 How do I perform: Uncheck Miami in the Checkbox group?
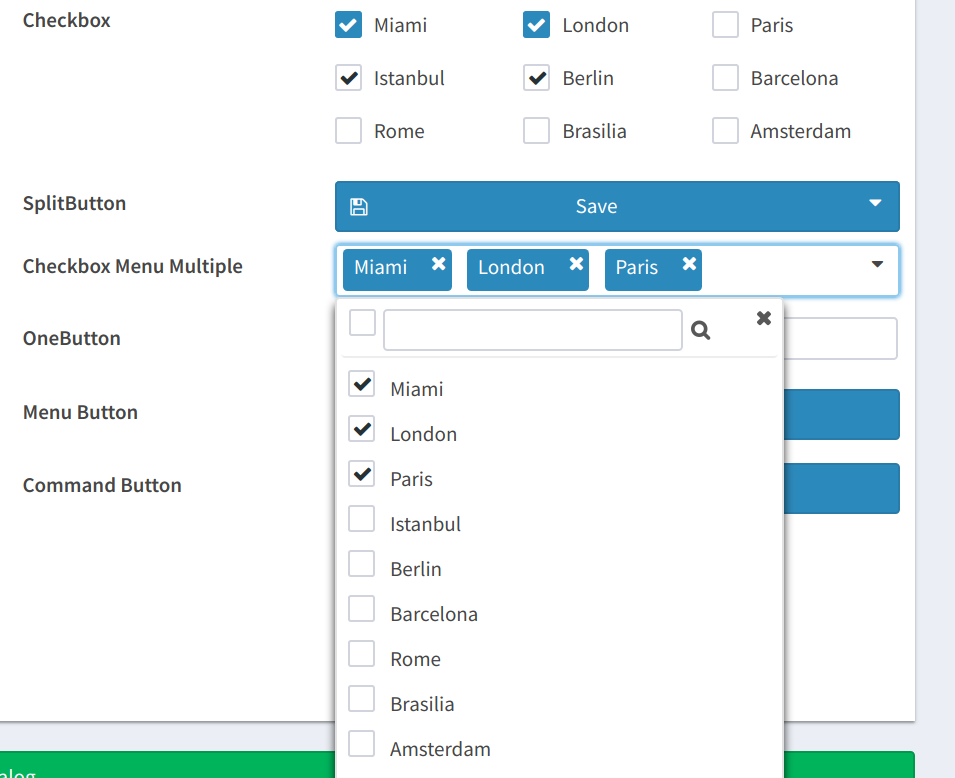coord(348,25)
